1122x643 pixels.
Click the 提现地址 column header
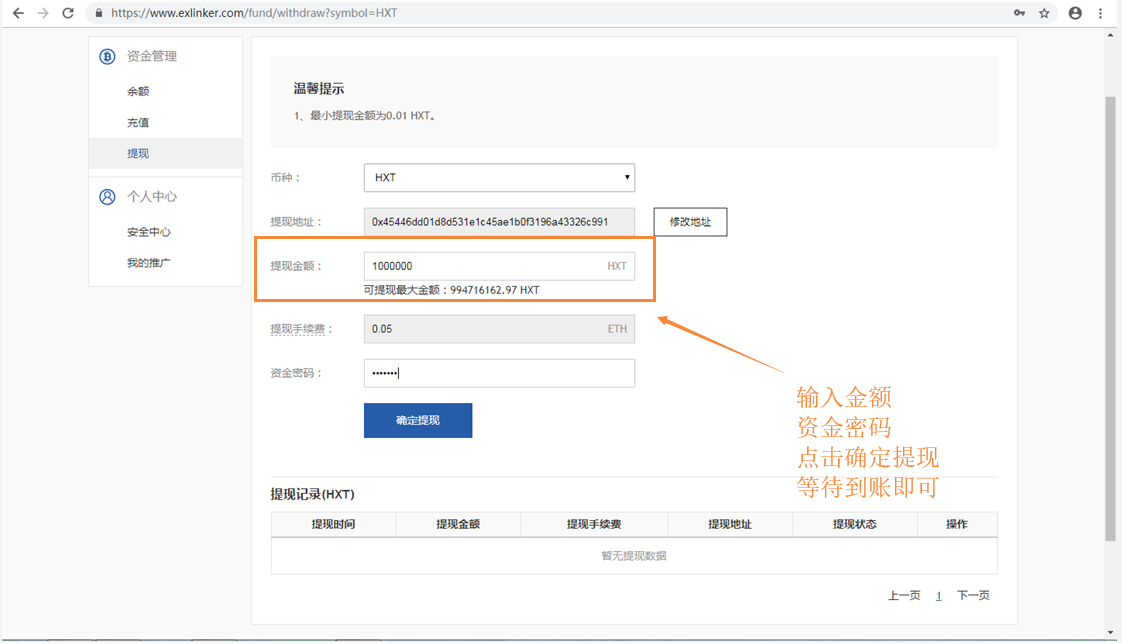click(730, 524)
